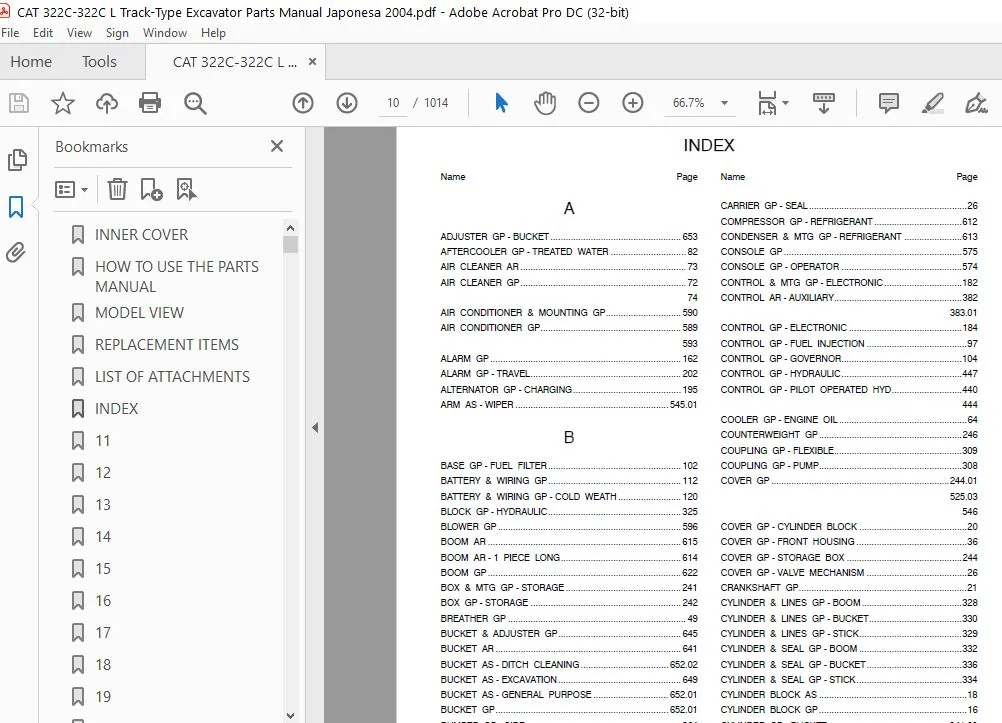Click BLOWER GP index entry
The width and height of the screenshot is (1002, 723).
569,527
